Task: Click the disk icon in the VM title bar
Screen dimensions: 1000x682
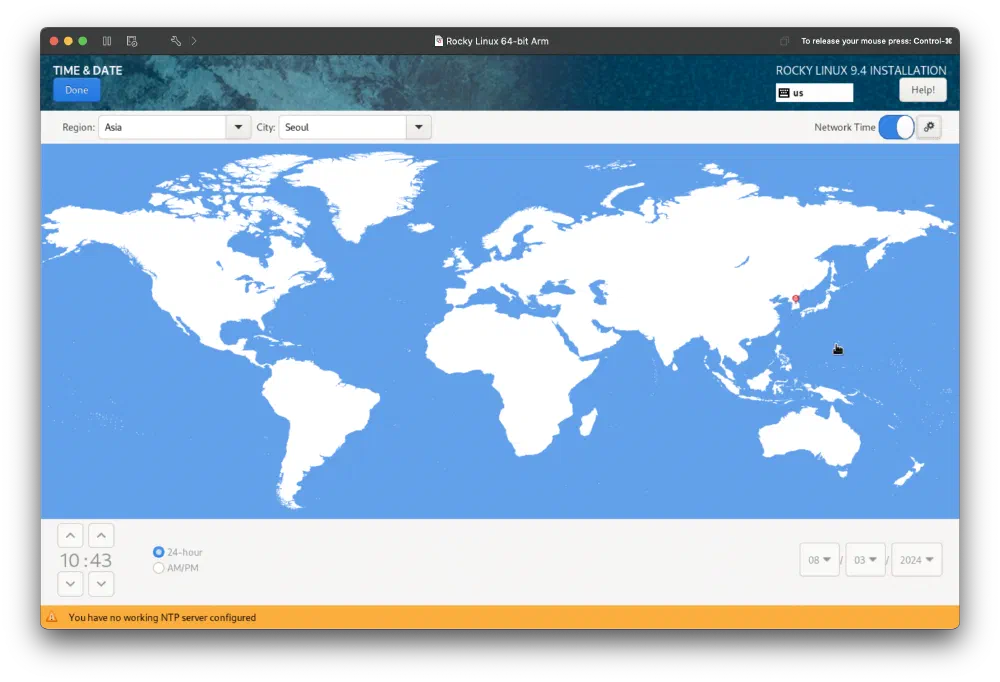Action: tap(131, 41)
